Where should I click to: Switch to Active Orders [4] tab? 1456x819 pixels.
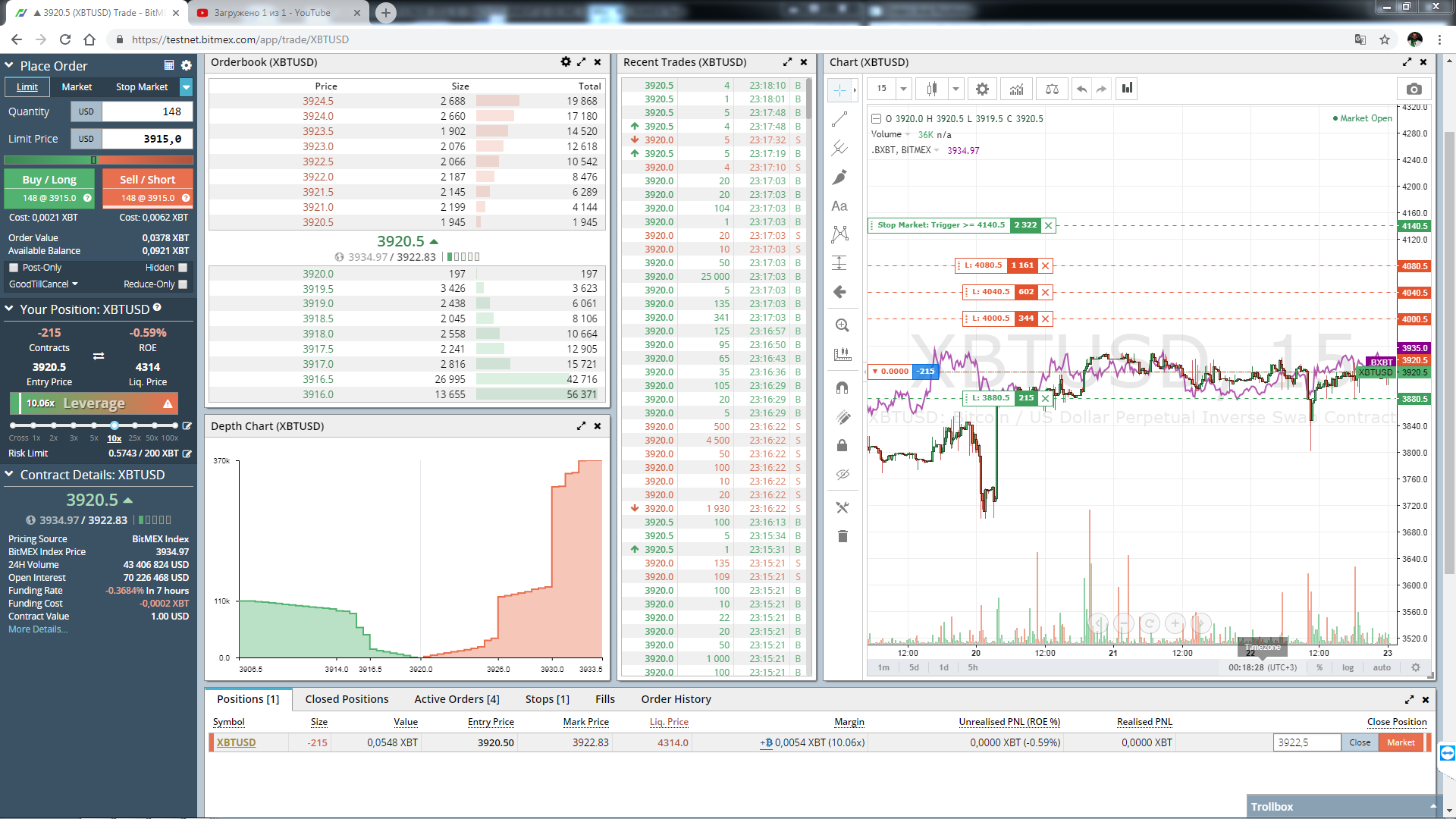pos(457,699)
